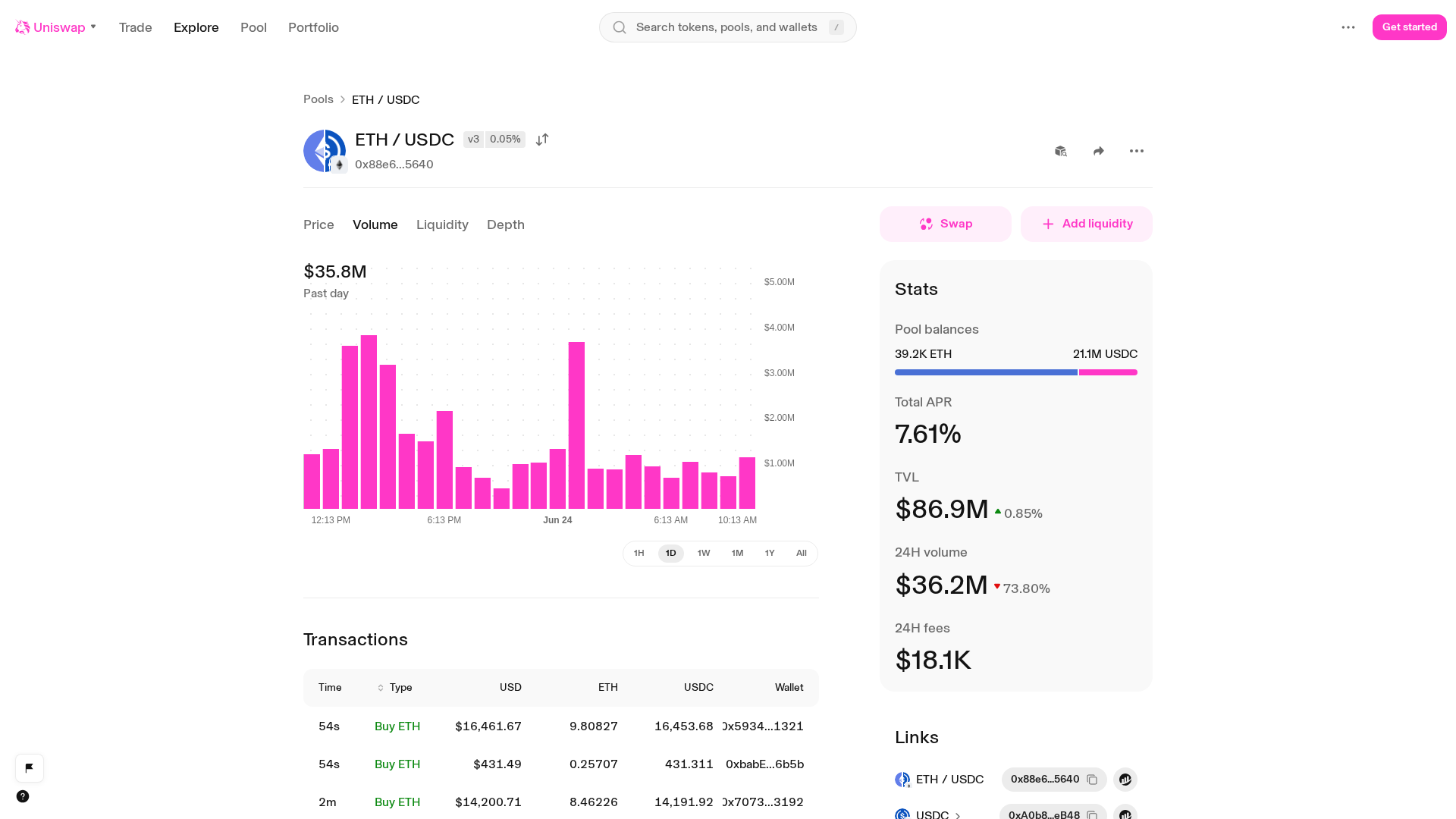Click the flag icon at bottom left

click(x=30, y=768)
